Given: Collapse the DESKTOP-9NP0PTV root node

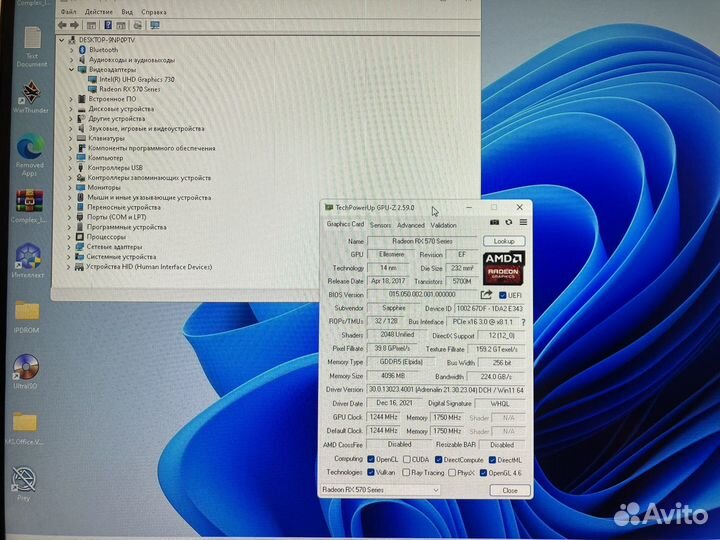Looking at the screenshot, I should (x=62, y=40).
